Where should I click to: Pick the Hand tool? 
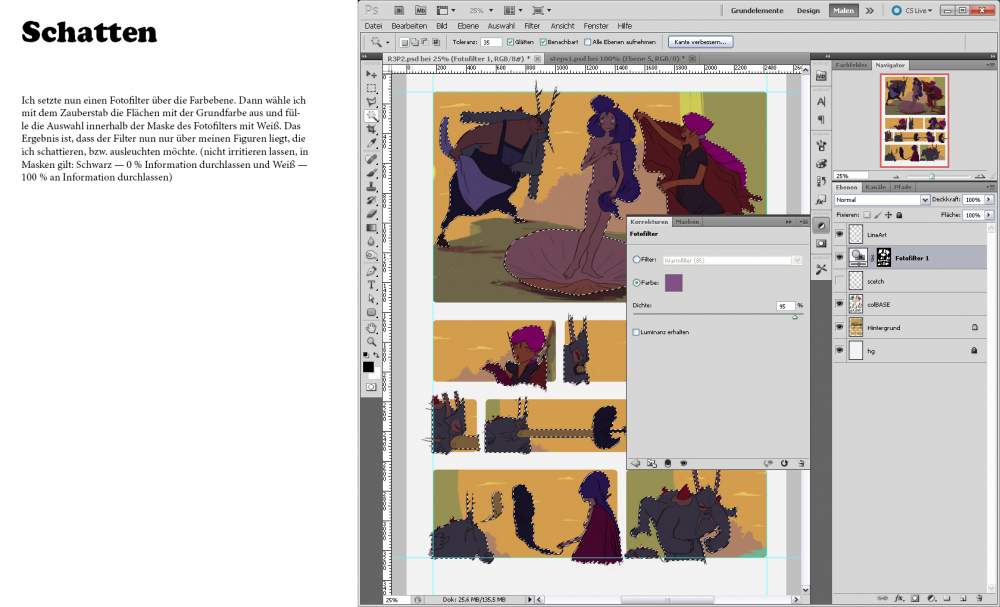[371, 326]
